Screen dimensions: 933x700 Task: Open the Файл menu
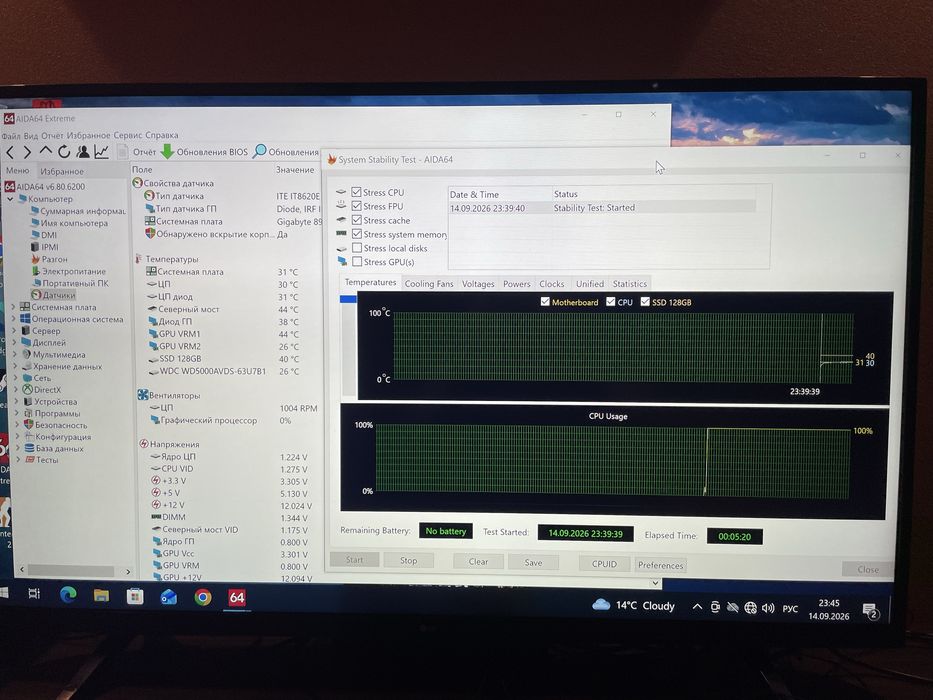(11, 136)
